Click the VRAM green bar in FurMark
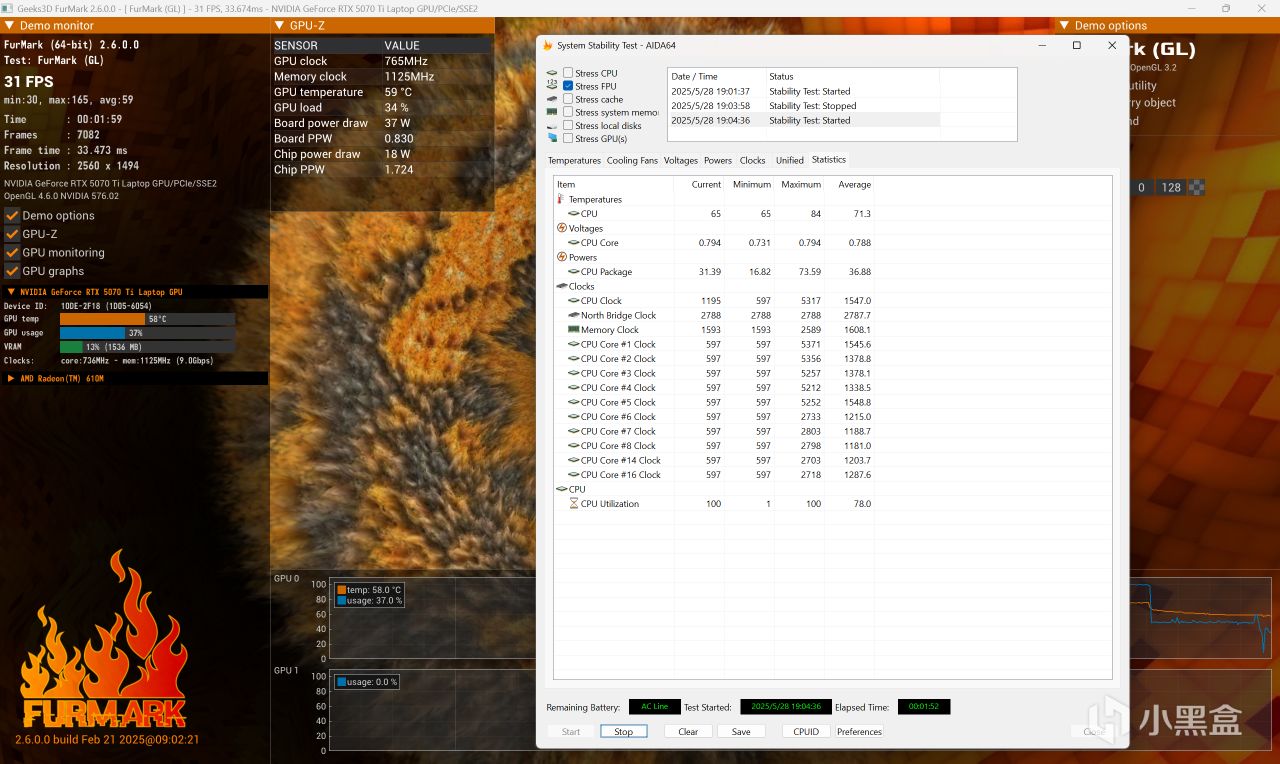 [71, 347]
